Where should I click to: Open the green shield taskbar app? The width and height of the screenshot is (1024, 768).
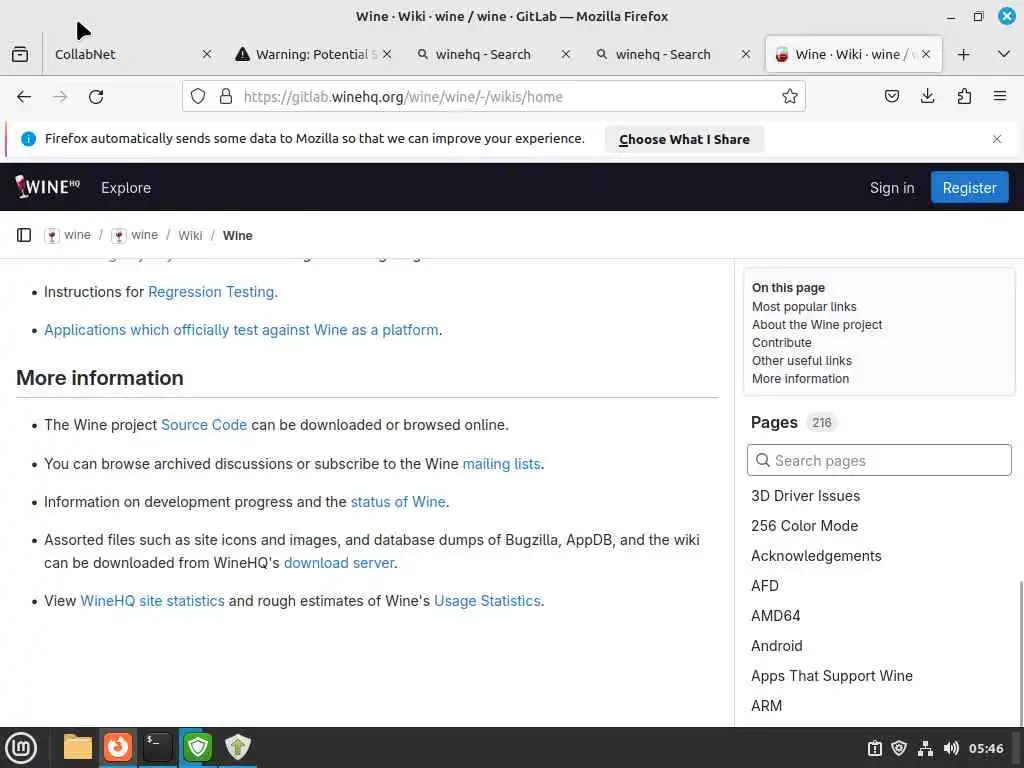pyautogui.click(x=197, y=747)
